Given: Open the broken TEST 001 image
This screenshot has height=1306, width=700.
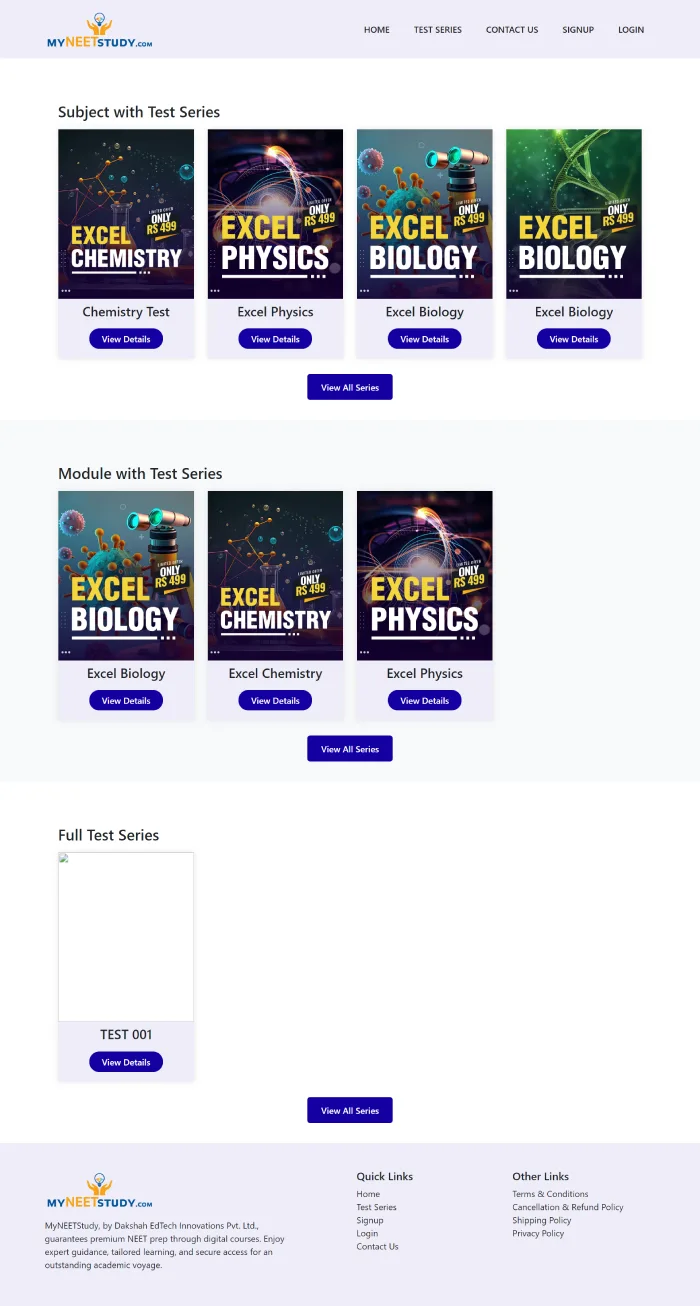Looking at the screenshot, I should coord(126,936).
